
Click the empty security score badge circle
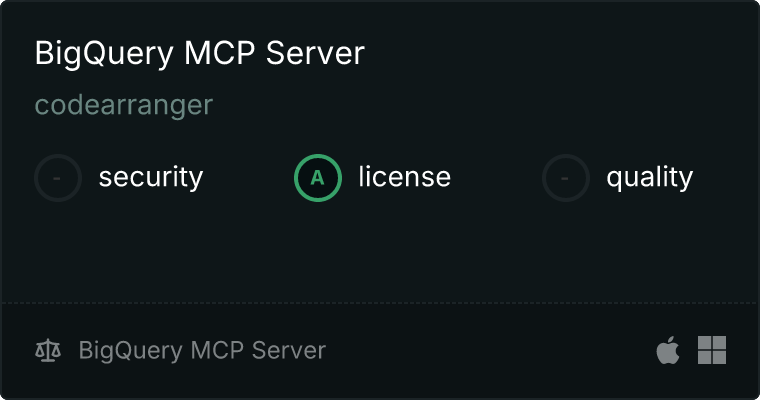click(x=58, y=178)
